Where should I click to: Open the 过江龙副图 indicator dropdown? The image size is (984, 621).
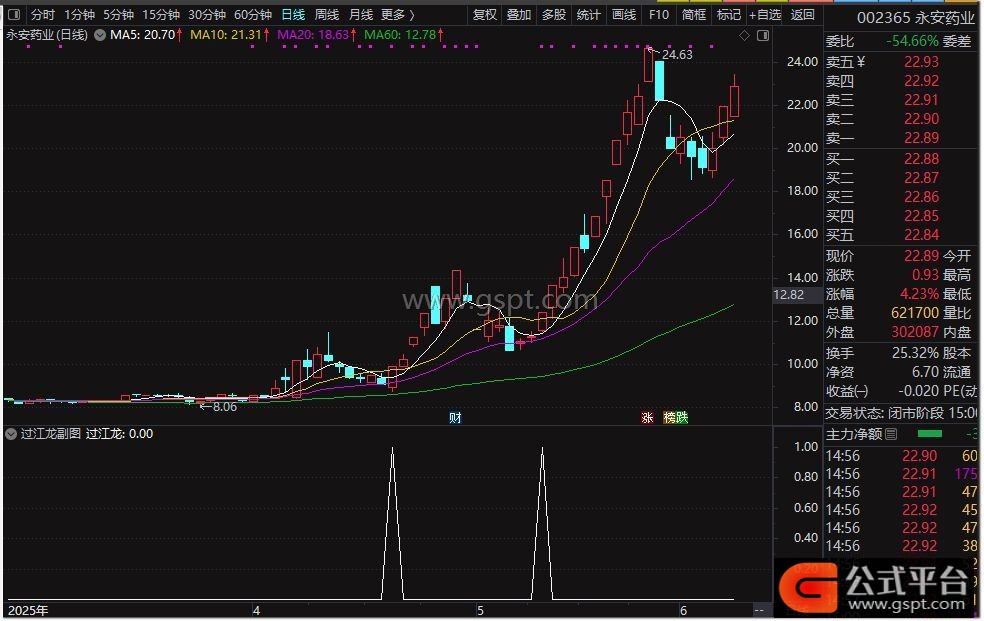click(x=11, y=434)
